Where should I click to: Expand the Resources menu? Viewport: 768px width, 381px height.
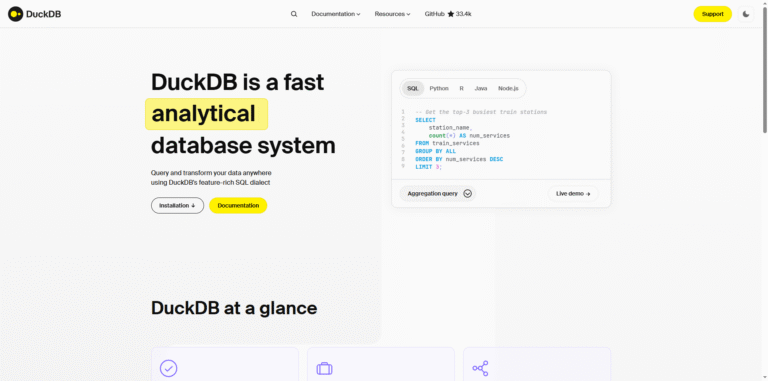(x=392, y=14)
